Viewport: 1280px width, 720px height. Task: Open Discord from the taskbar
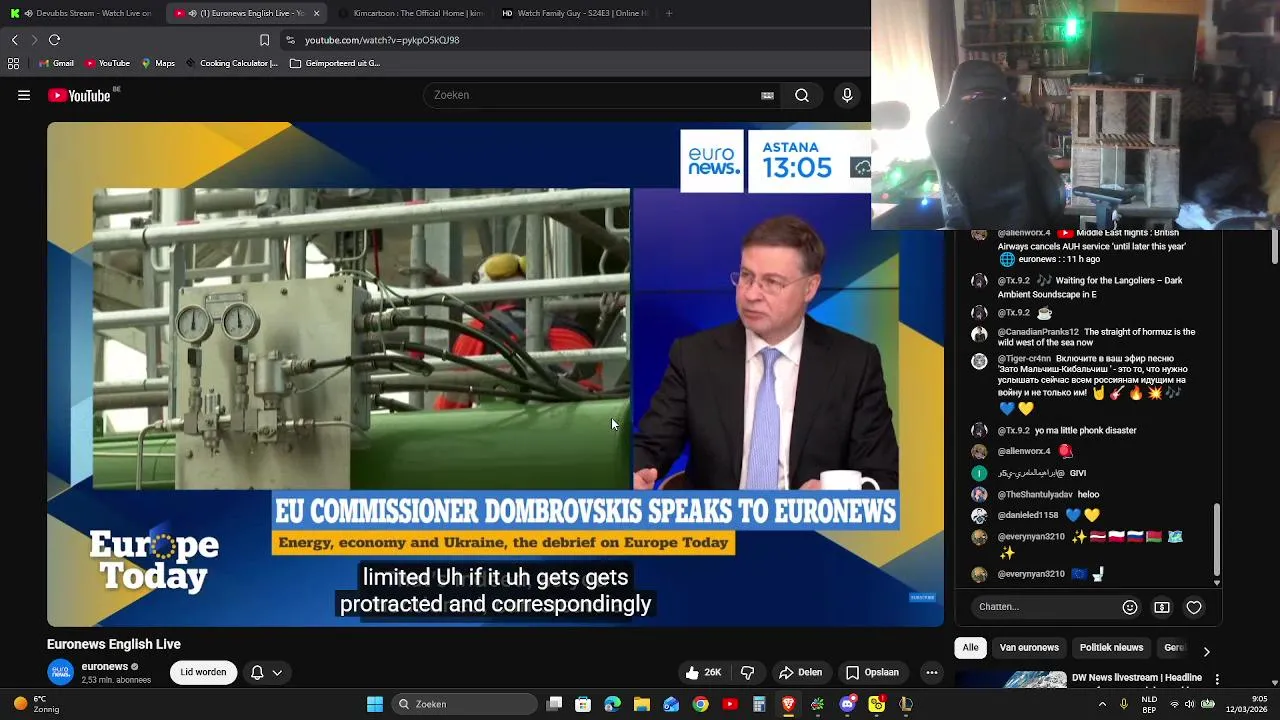click(847, 704)
